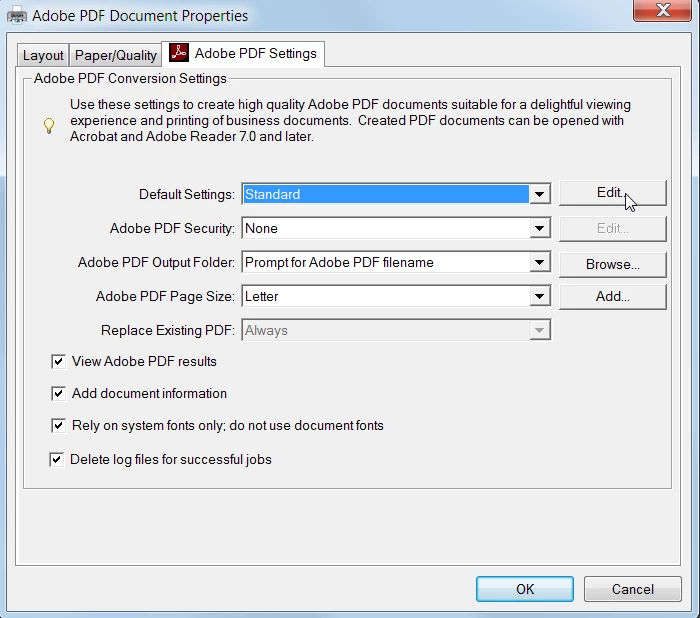
Task: Click Add button for page size
Action: (612, 296)
